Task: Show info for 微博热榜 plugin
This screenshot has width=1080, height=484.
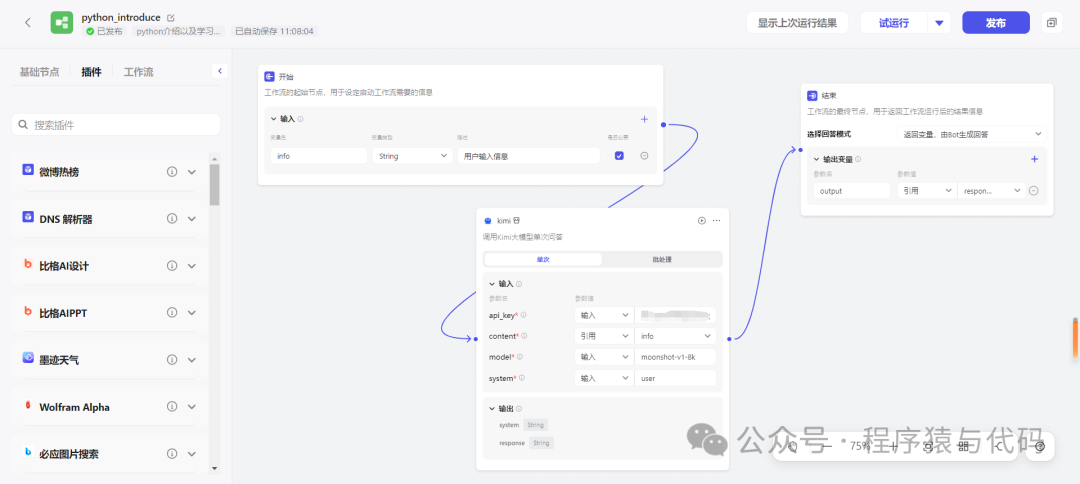Action: click(x=172, y=171)
